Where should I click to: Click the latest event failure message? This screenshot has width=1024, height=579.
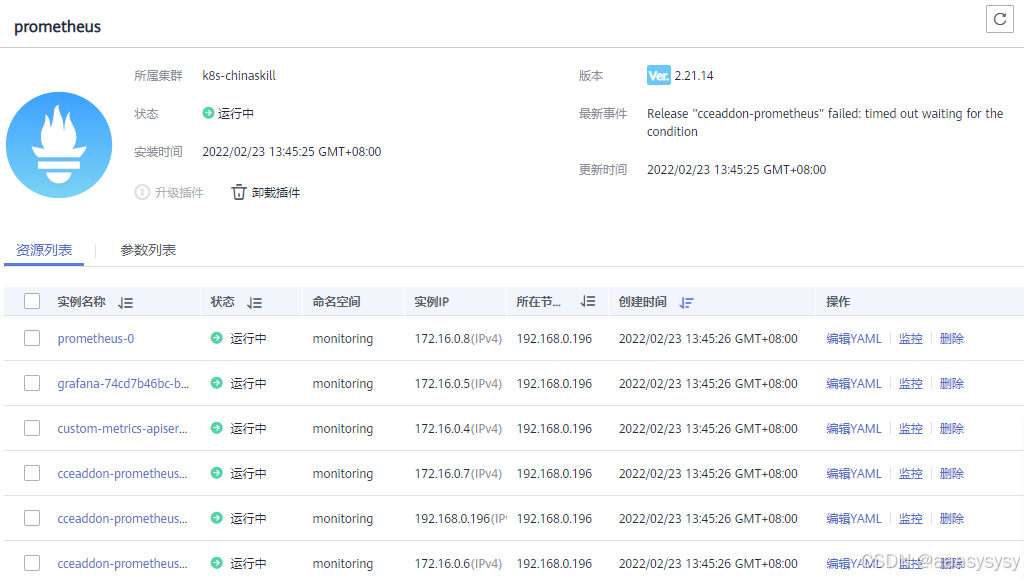(825, 122)
